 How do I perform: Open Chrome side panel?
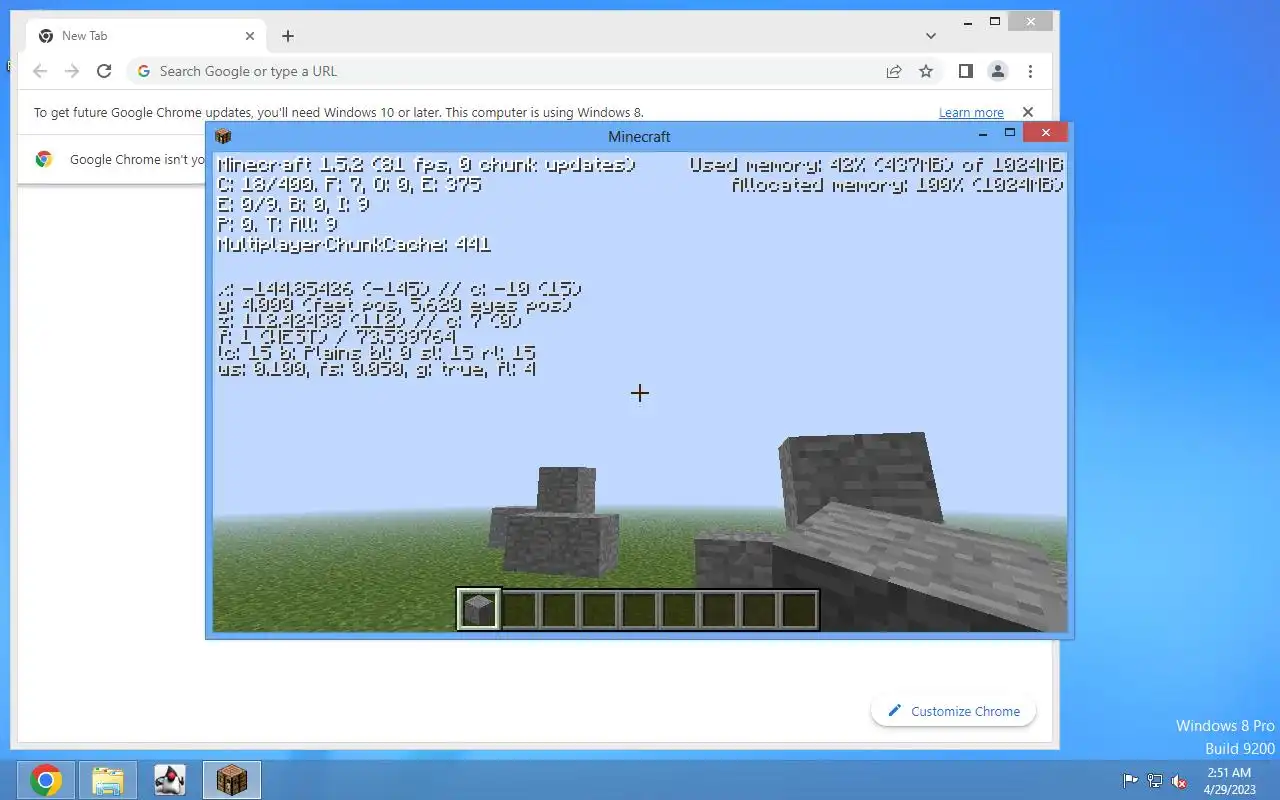(965, 71)
